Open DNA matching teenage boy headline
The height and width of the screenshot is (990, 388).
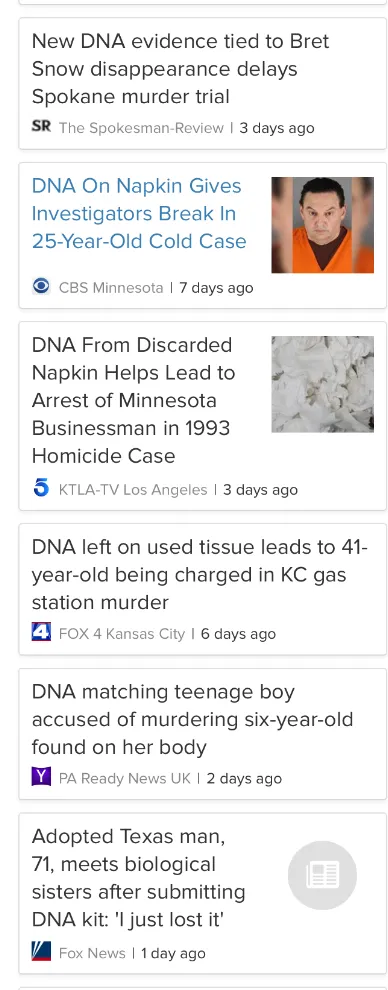tap(192, 719)
